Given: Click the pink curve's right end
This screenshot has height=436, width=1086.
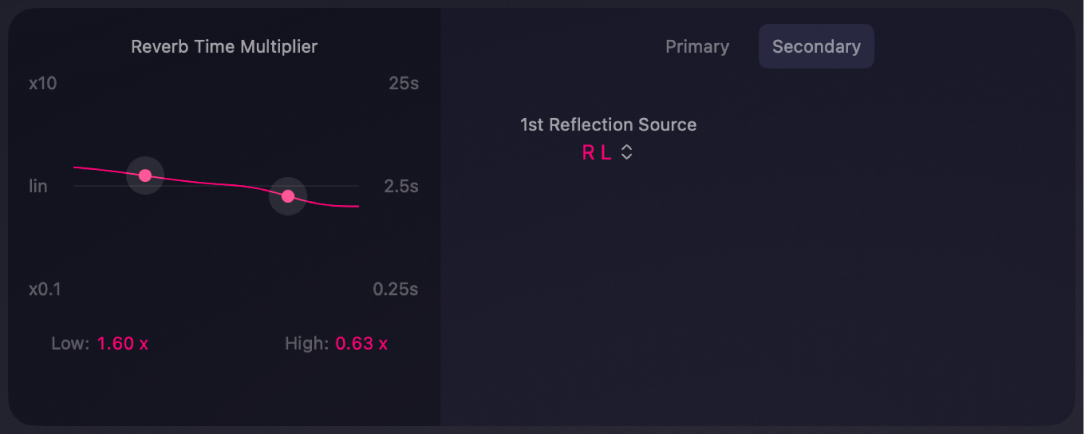Looking at the screenshot, I should (355, 207).
